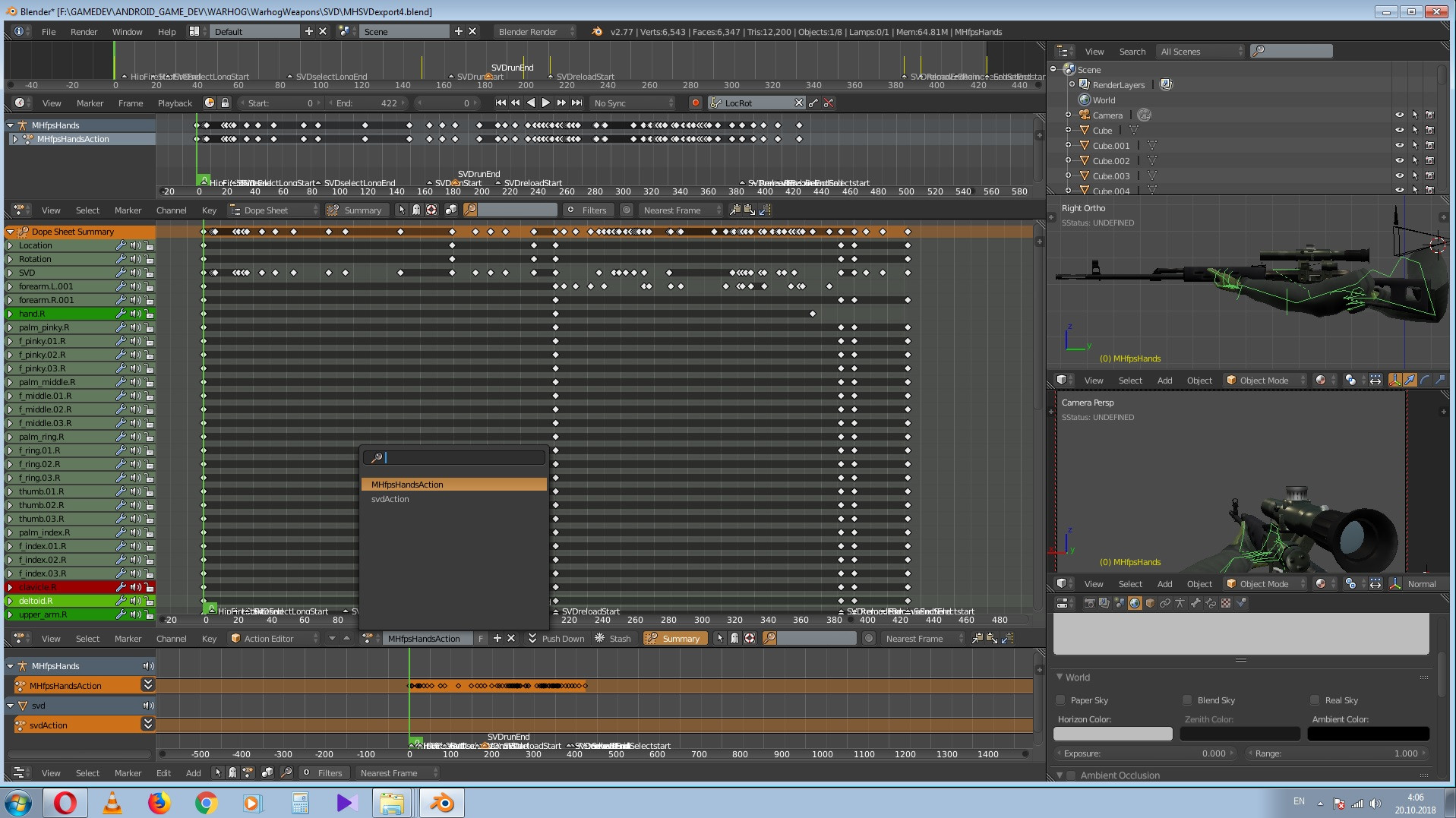The image size is (1456, 818).
Task: Toggle fake user F for action
Action: pyautogui.click(x=481, y=639)
